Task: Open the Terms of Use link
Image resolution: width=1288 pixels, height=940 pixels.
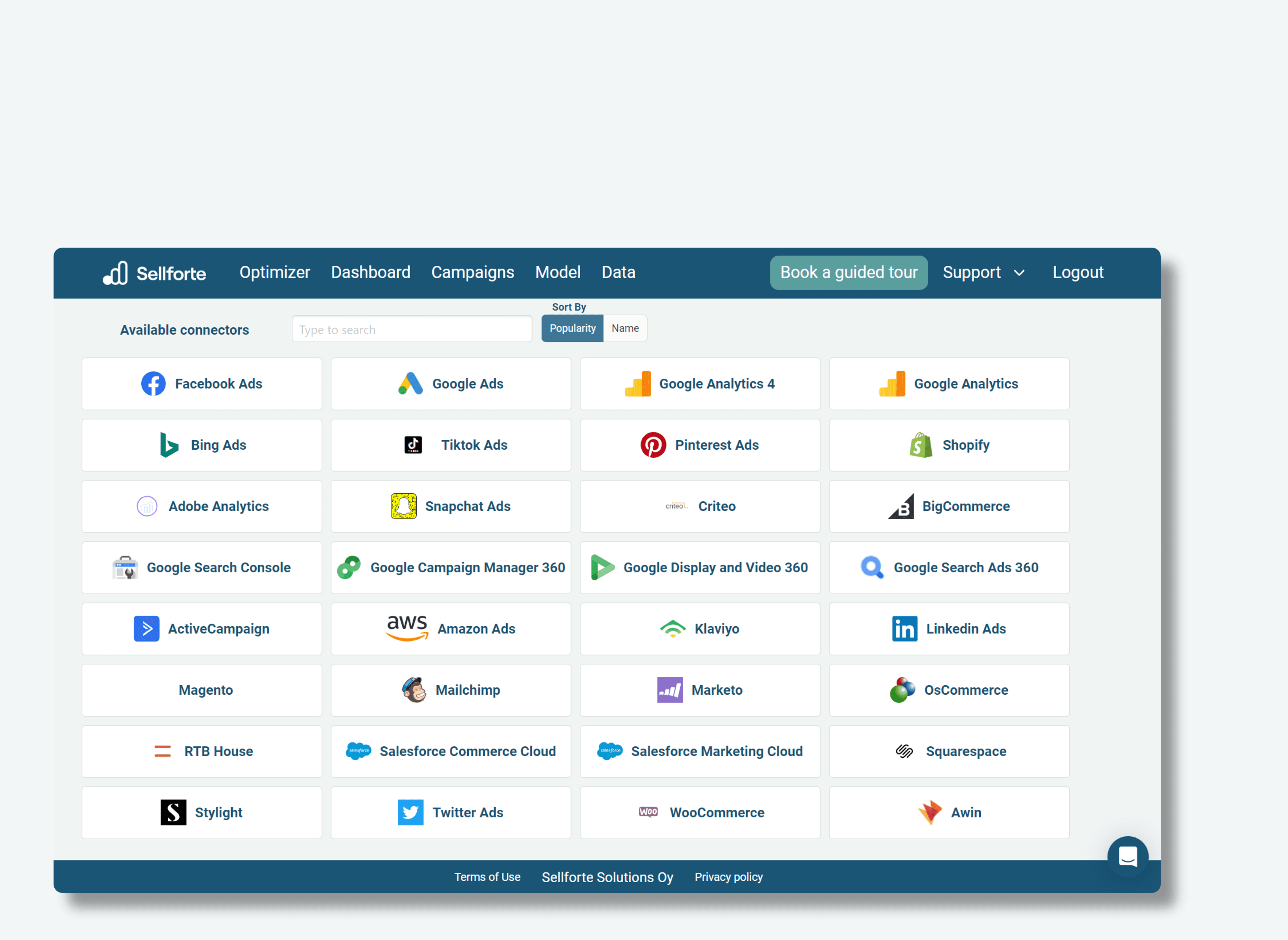Action: pos(487,877)
